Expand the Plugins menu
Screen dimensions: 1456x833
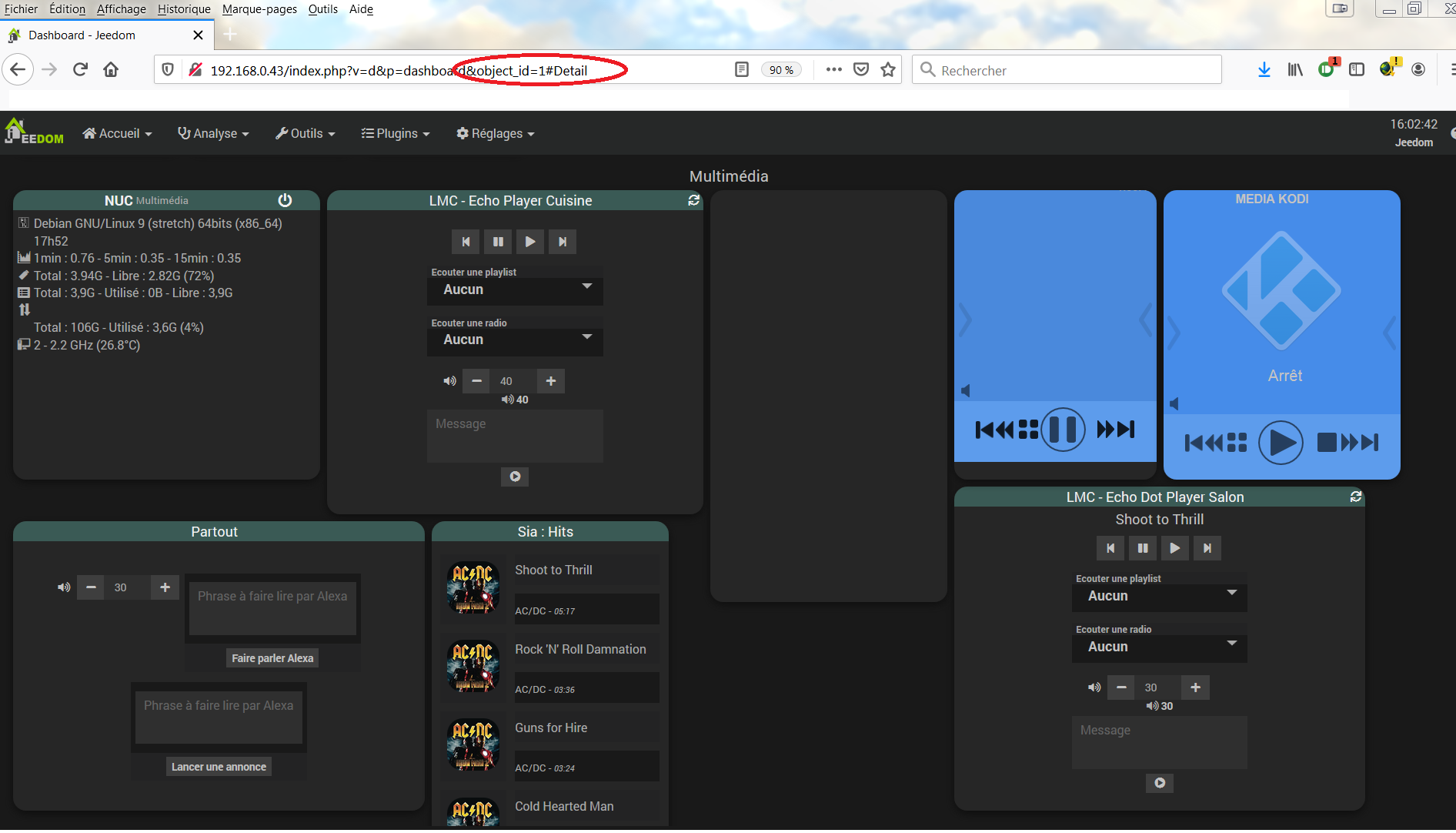click(x=396, y=133)
